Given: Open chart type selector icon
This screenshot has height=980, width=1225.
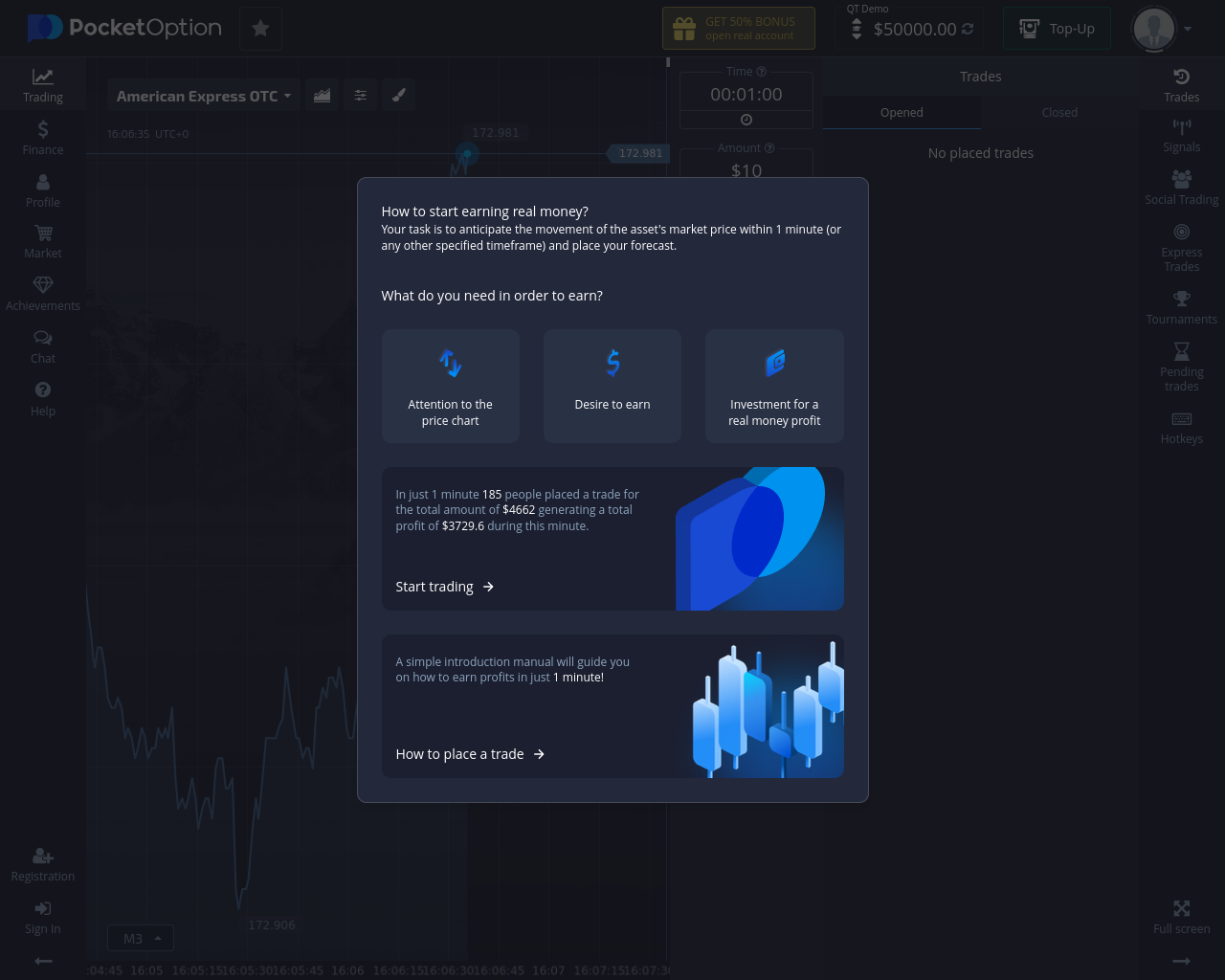Looking at the screenshot, I should (x=323, y=95).
